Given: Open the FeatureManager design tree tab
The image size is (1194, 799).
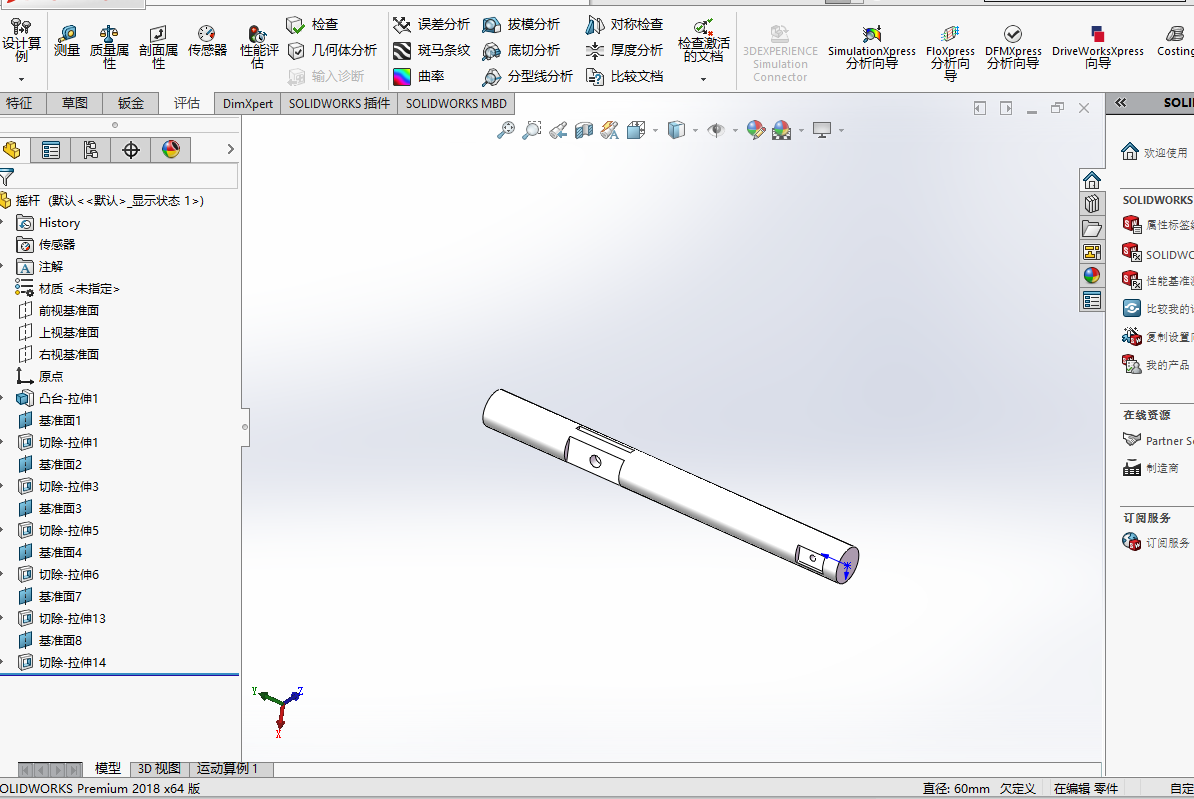Looking at the screenshot, I should click(x=12, y=149).
